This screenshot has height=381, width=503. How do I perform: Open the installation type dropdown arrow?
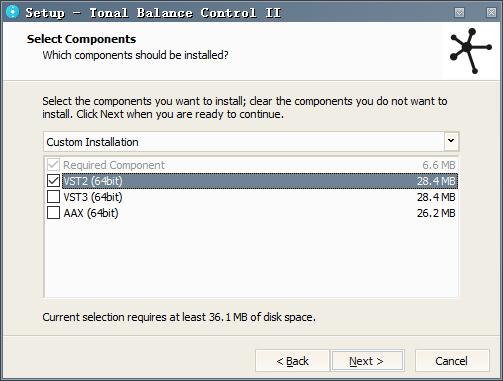point(451,141)
